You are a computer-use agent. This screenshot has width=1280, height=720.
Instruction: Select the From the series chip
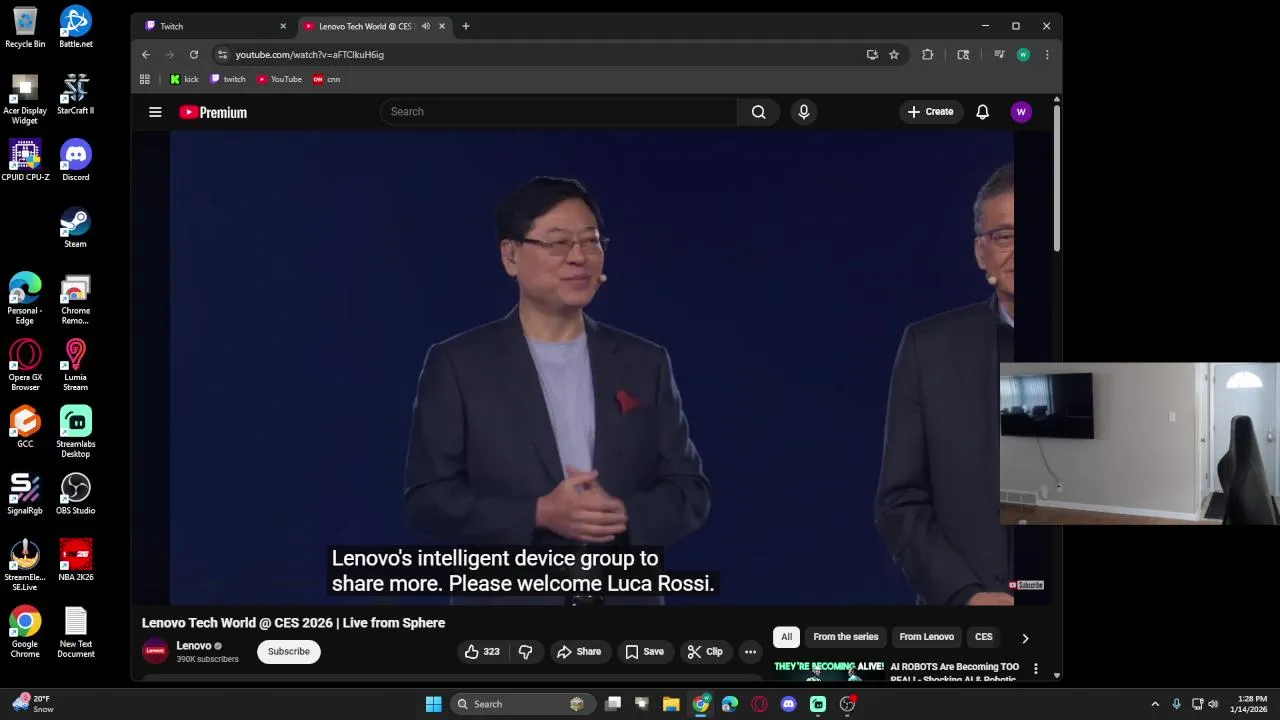[846, 637]
